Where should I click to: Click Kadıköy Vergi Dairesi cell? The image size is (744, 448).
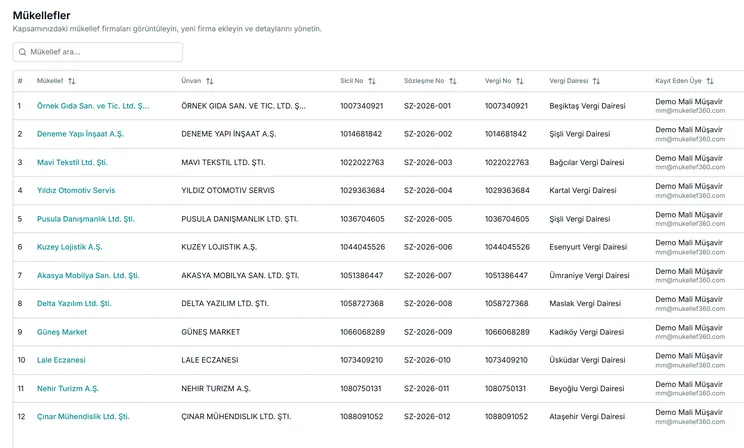(587, 332)
